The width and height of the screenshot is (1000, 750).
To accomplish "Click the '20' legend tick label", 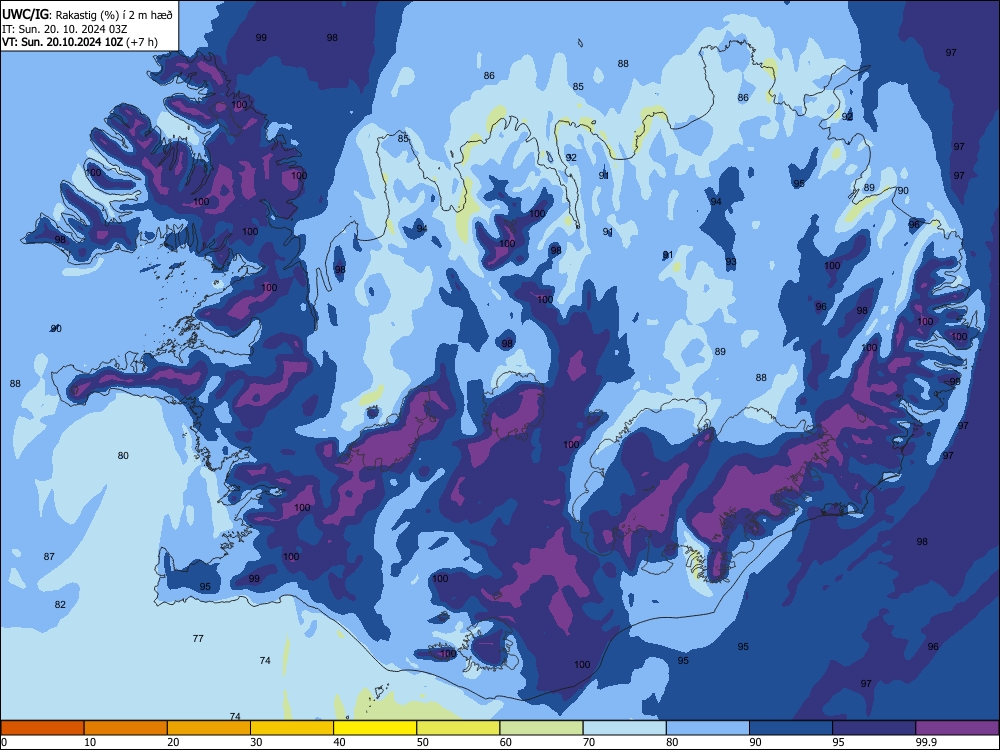I will pyautogui.click(x=173, y=742).
